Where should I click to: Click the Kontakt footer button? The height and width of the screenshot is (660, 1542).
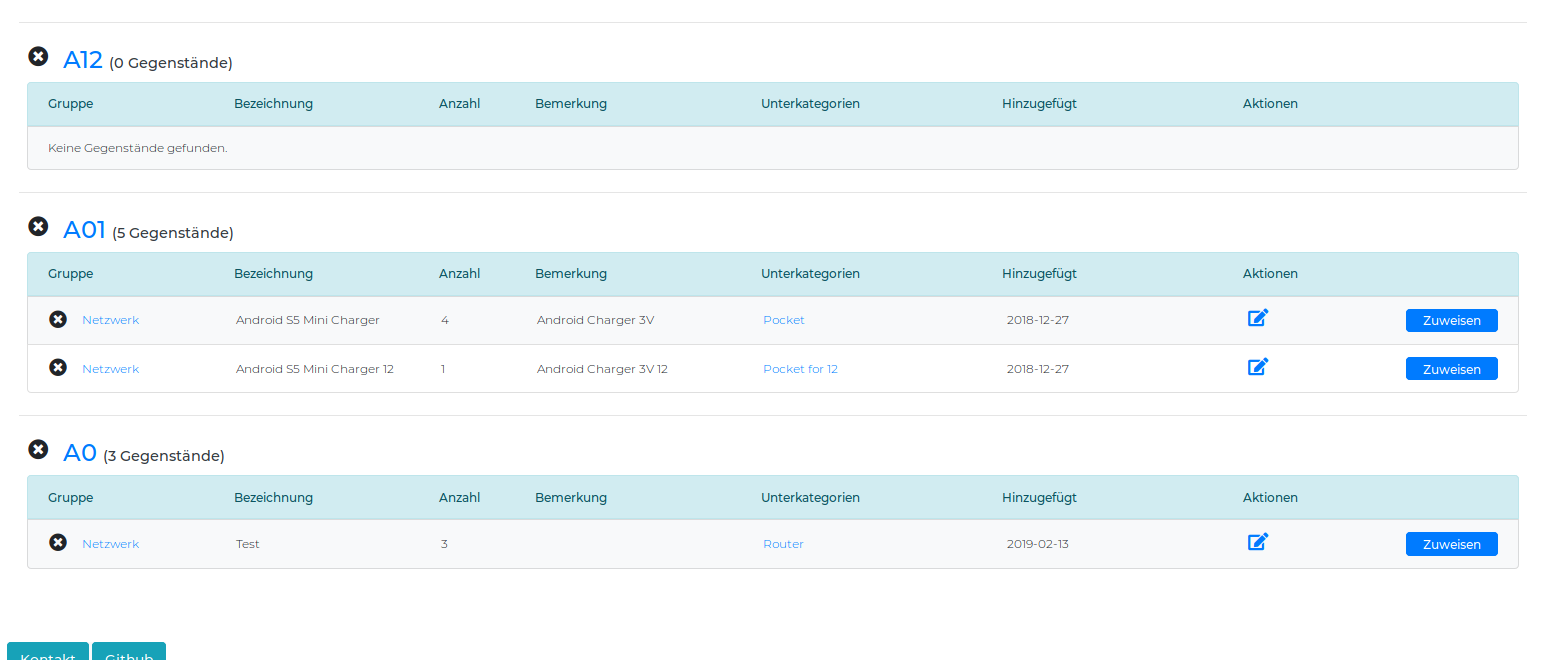[48, 653]
